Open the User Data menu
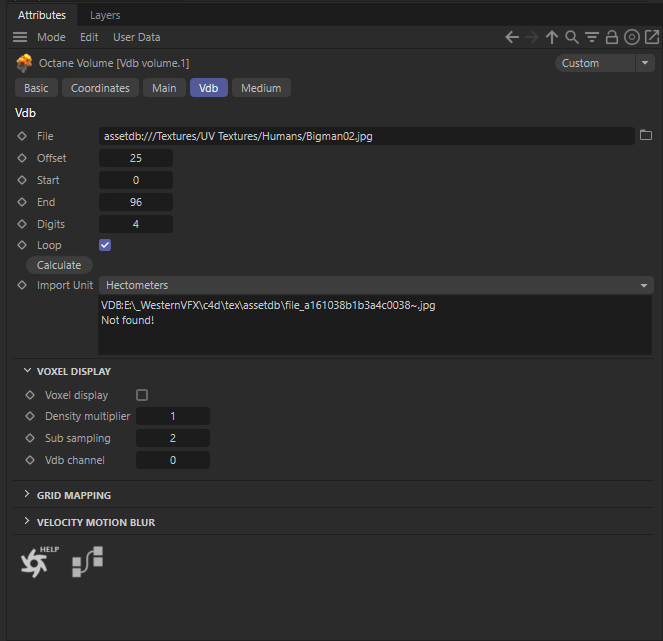 136,37
